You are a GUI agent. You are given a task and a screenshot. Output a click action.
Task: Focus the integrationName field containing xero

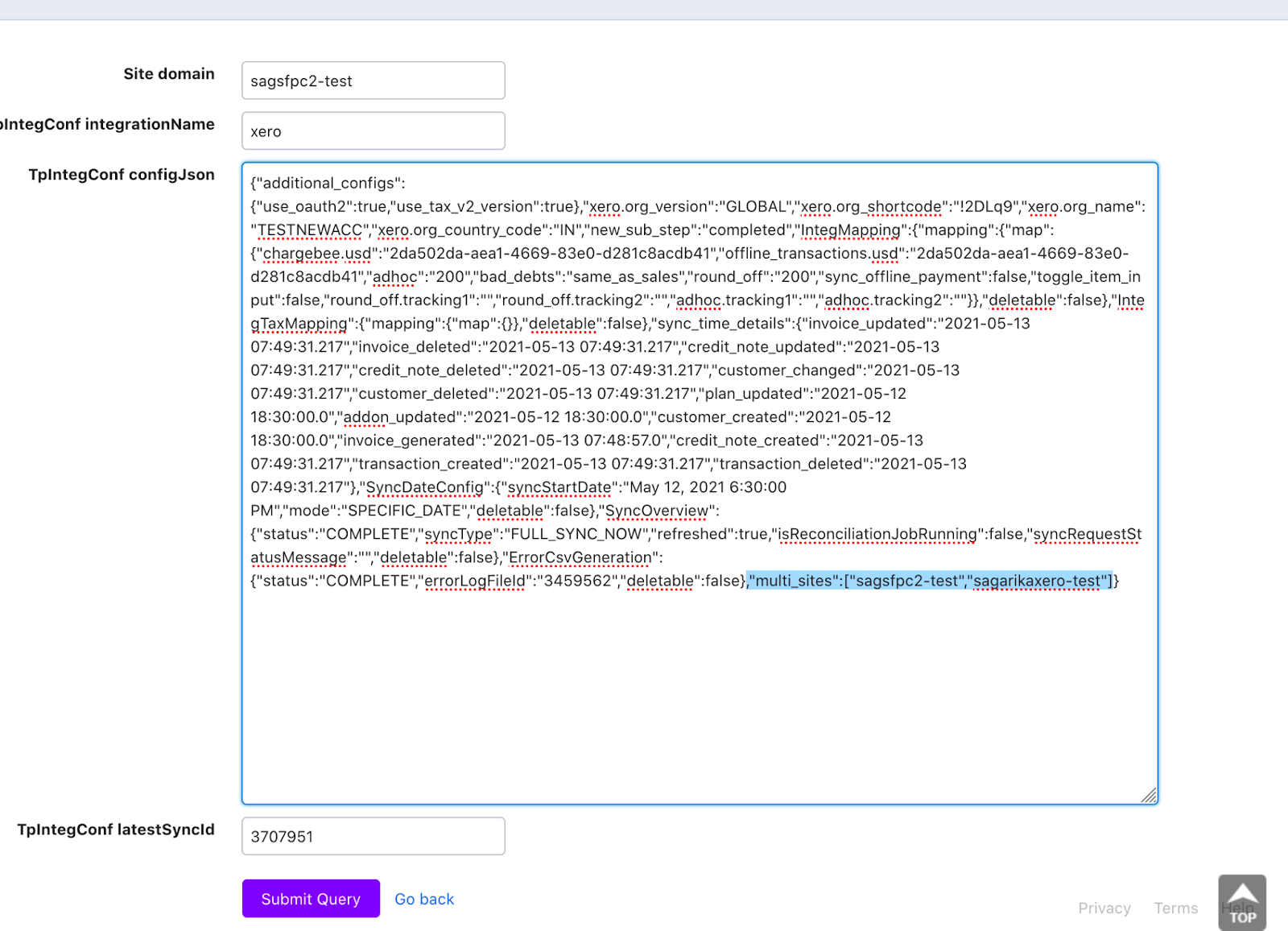point(373,131)
